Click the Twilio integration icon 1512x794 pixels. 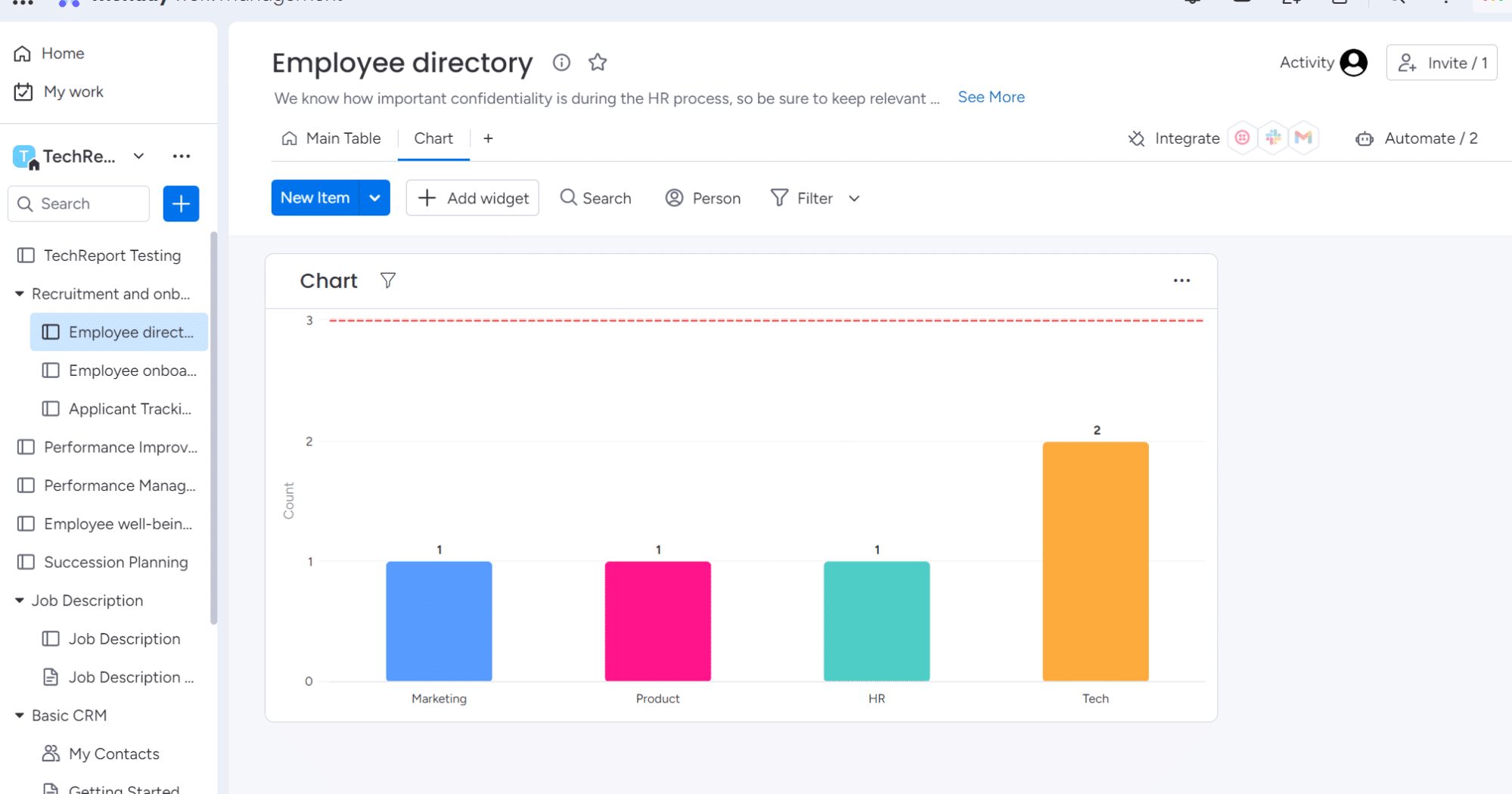pyautogui.click(x=1242, y=138)
